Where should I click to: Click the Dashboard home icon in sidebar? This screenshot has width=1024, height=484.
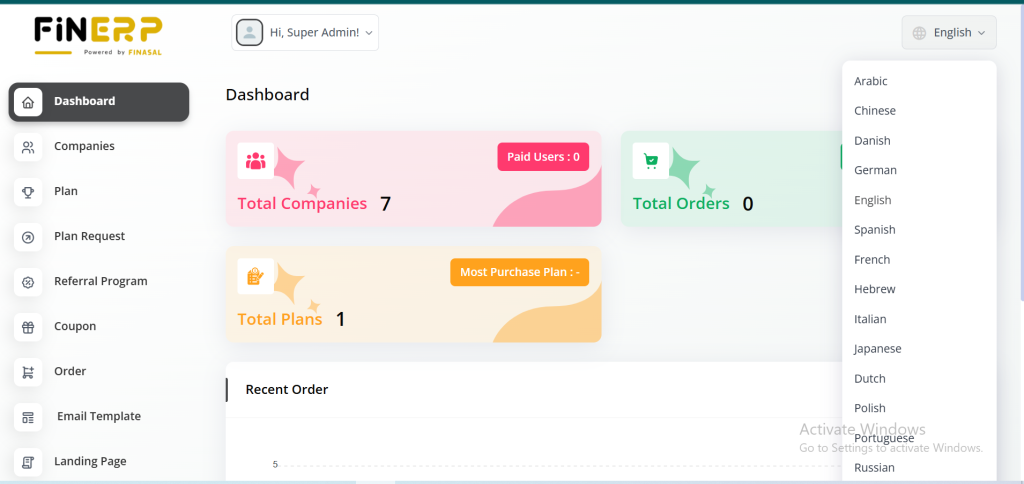(x=28, y=102)
